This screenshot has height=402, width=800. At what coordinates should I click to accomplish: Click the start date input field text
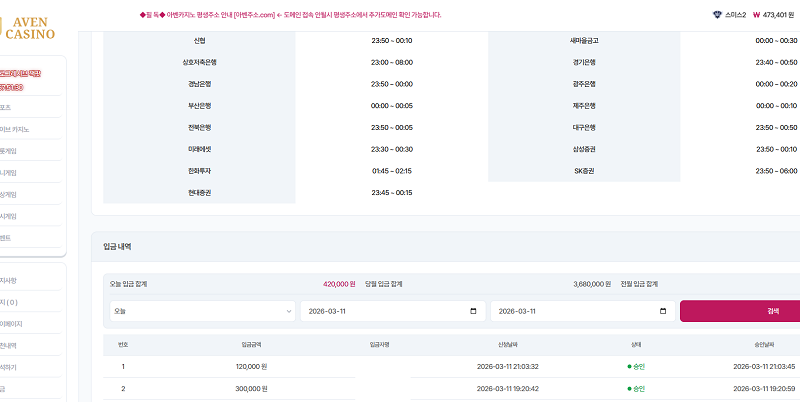tap(340, 311)
